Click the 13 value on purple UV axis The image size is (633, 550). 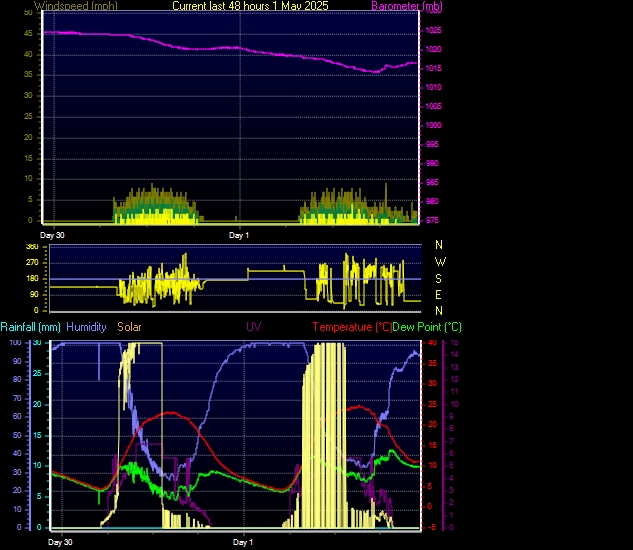tap(455, 367)
